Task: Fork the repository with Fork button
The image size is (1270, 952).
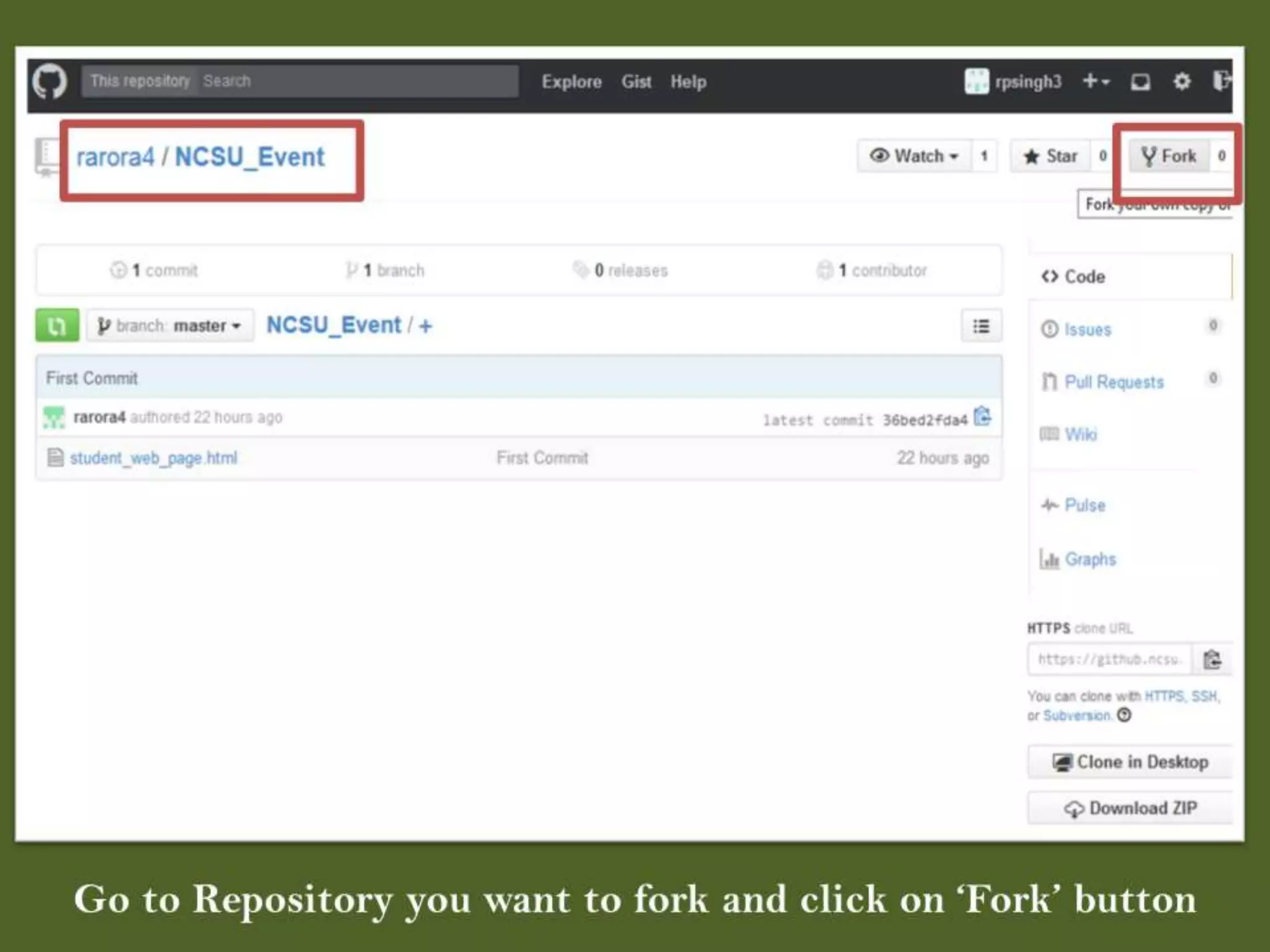Action: point(1169,156)
